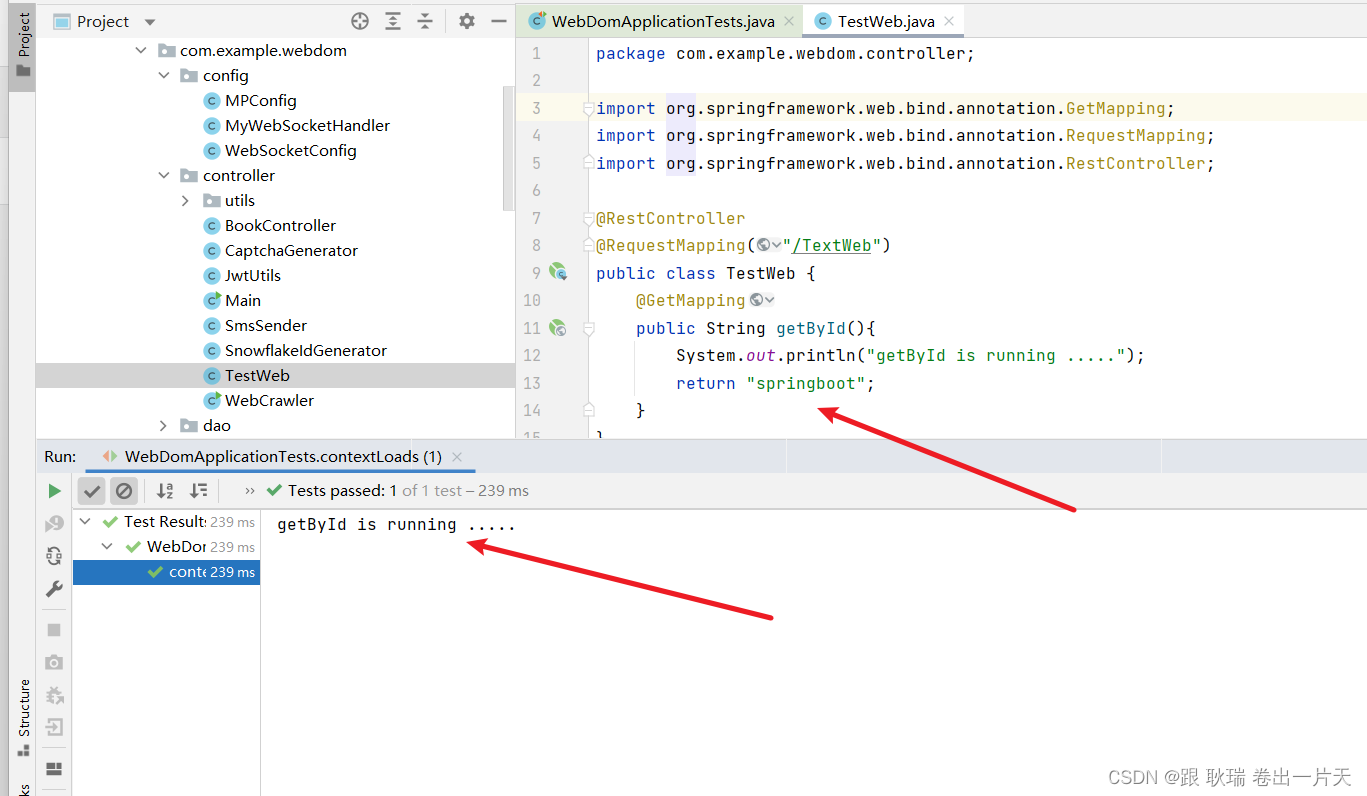Click the Restore Layout icon in Run sidebar
The height and width of the screenshot is (796, 1367).
click(54, 769)
